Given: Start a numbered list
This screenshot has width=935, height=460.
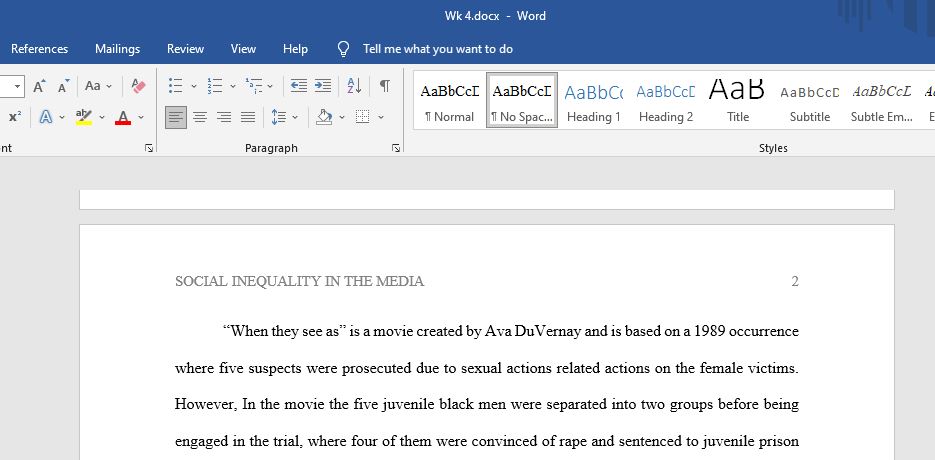Looking at the screenshot, I should tap(214, 86).
